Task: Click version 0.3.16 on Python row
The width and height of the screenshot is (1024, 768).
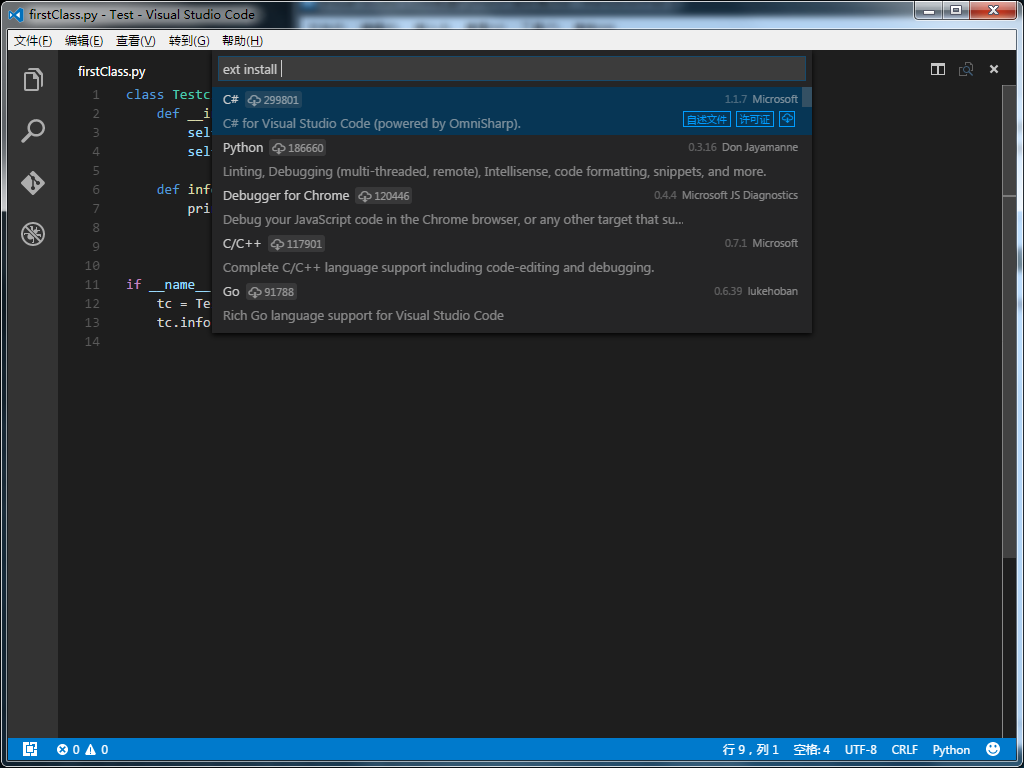Action: coord(702,148)
